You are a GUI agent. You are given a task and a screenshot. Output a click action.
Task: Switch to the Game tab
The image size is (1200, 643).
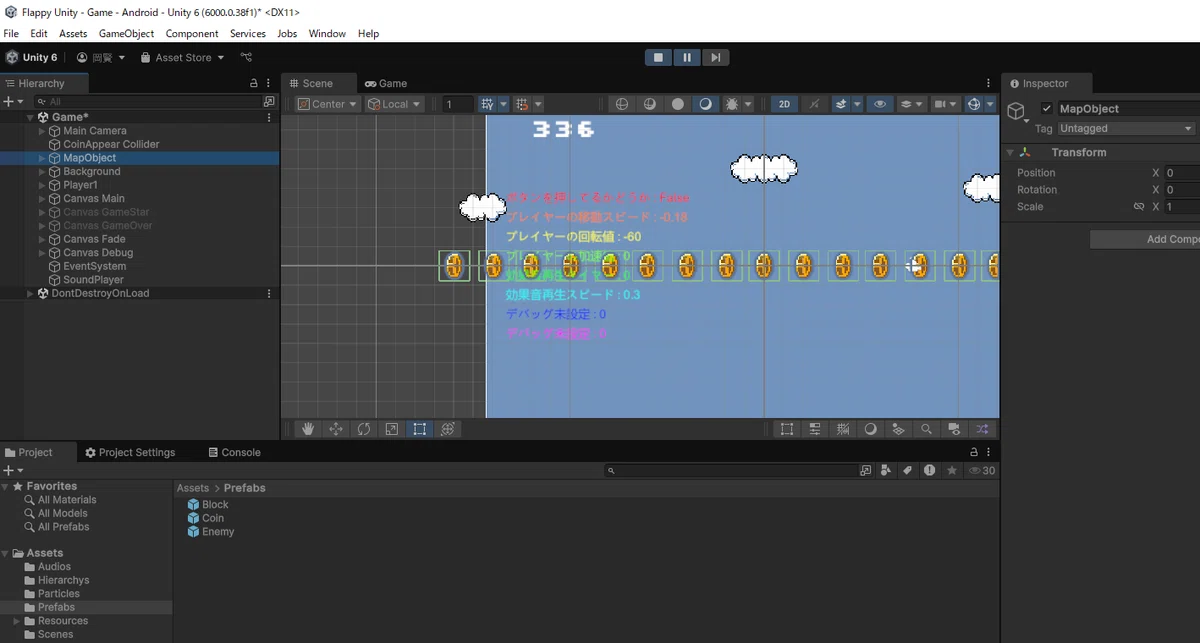(x=386, y=84)
